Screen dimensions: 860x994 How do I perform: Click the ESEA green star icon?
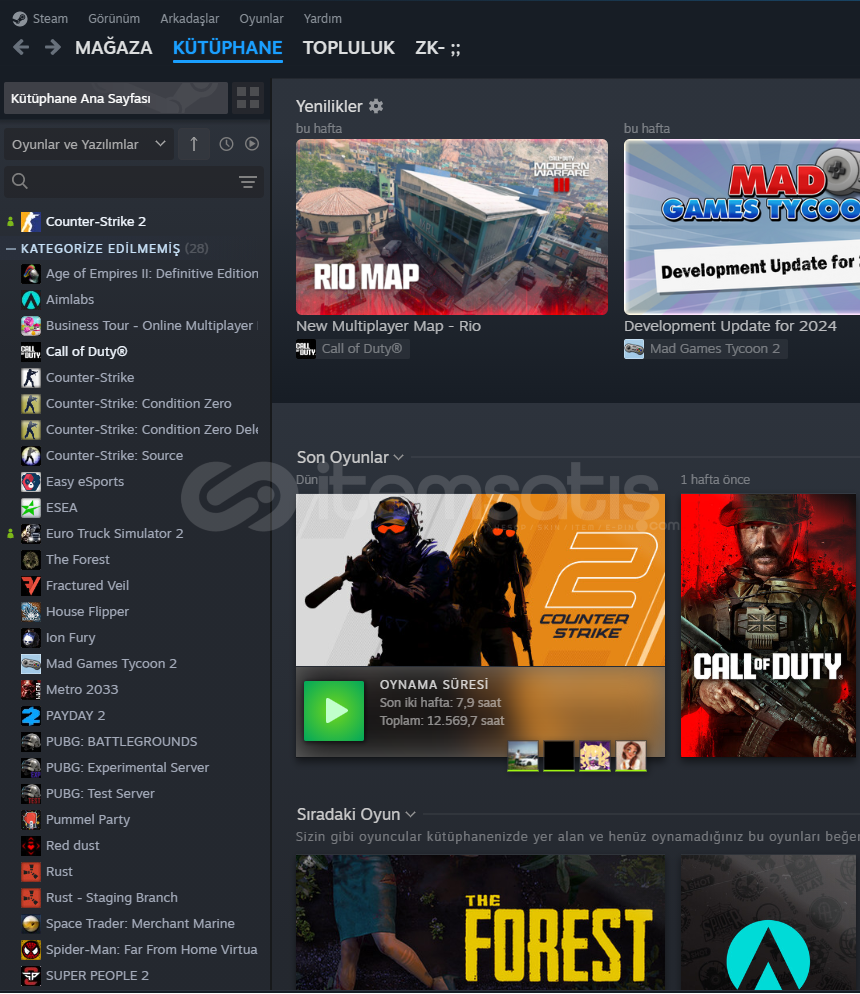click(31, 508)
